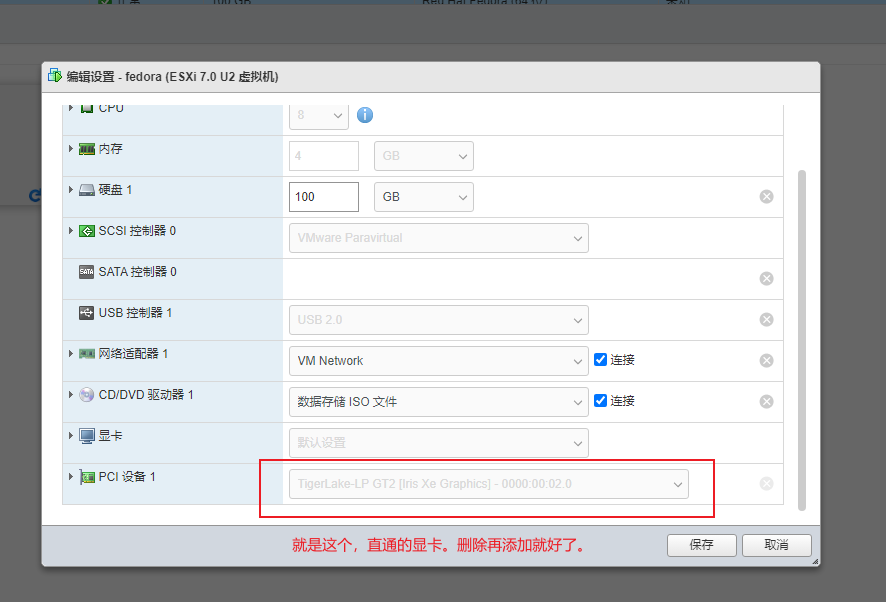This screenshot has height=602, width=886.
Task: Remove SATA 控制器 0 with its X icon
Action: click(x=766, y=279)
